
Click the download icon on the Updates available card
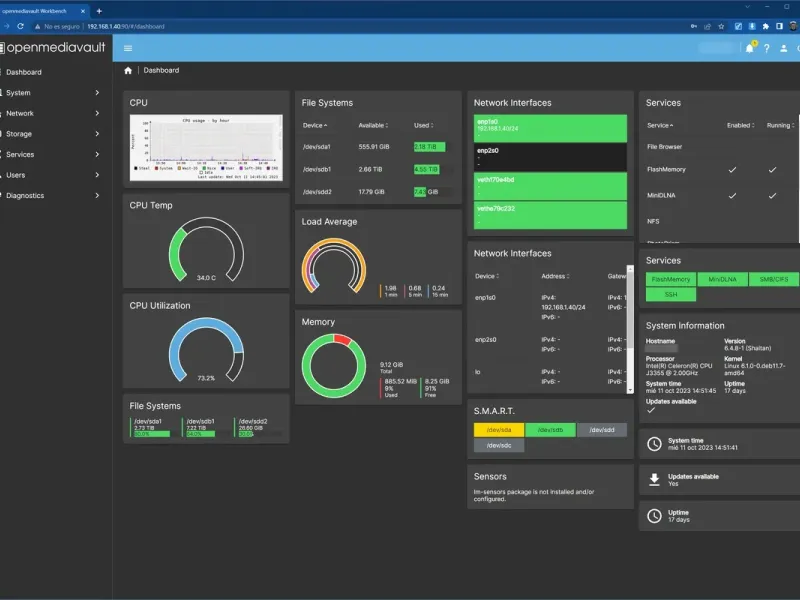pos(654,480)
